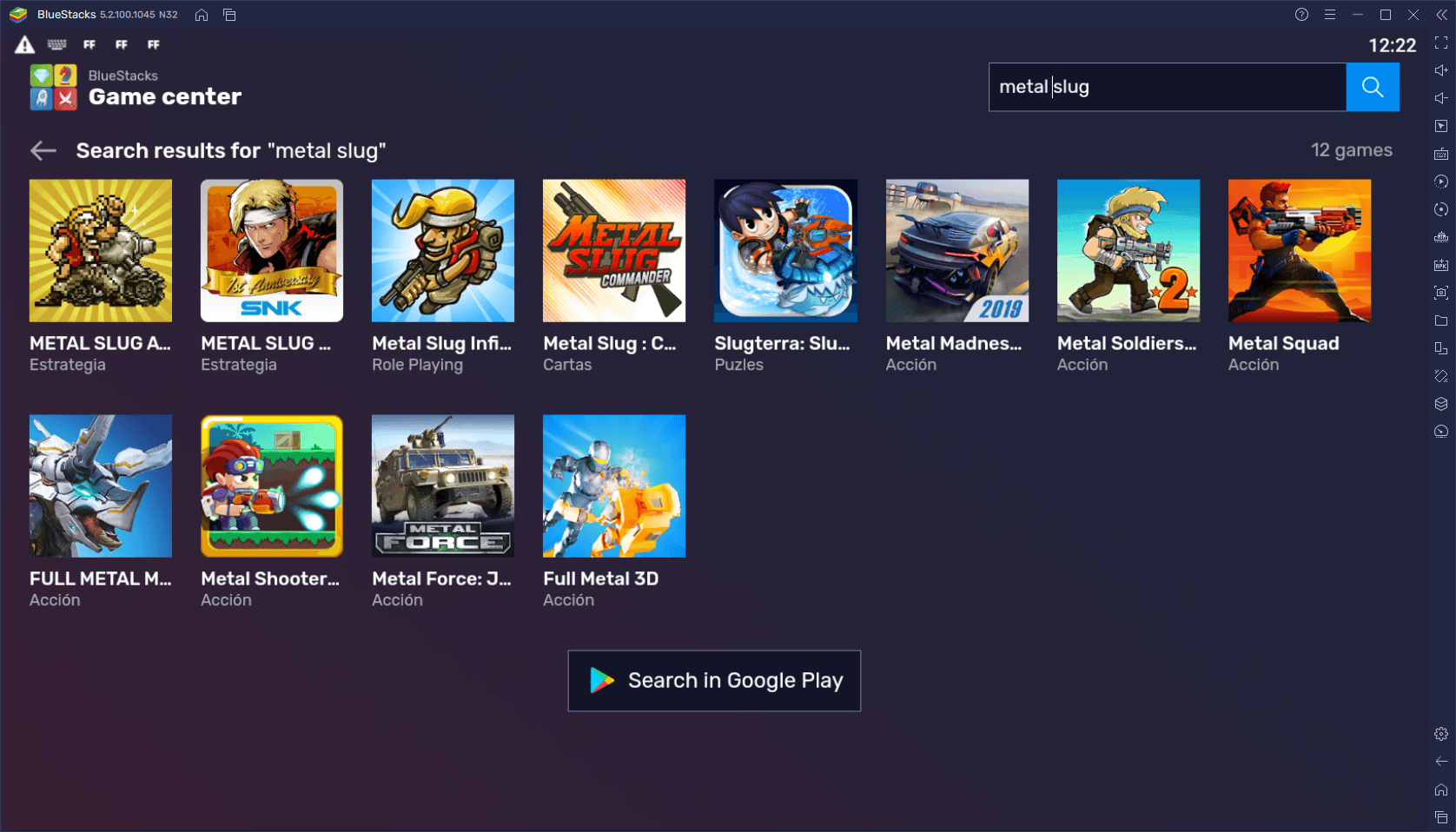Open the Metal Squad game thumbnail
This screenshot has height=832, width=1456.
pos(1300,251)
